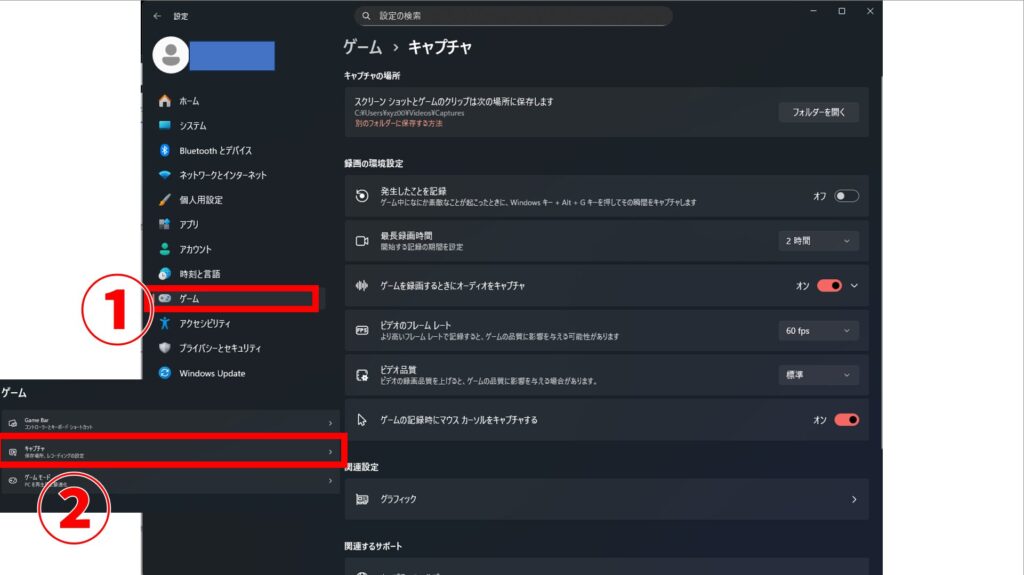Screen dimensions: 1024x575
Task: Click the FPS icon for video frame rate
Action: coord(362,331)
